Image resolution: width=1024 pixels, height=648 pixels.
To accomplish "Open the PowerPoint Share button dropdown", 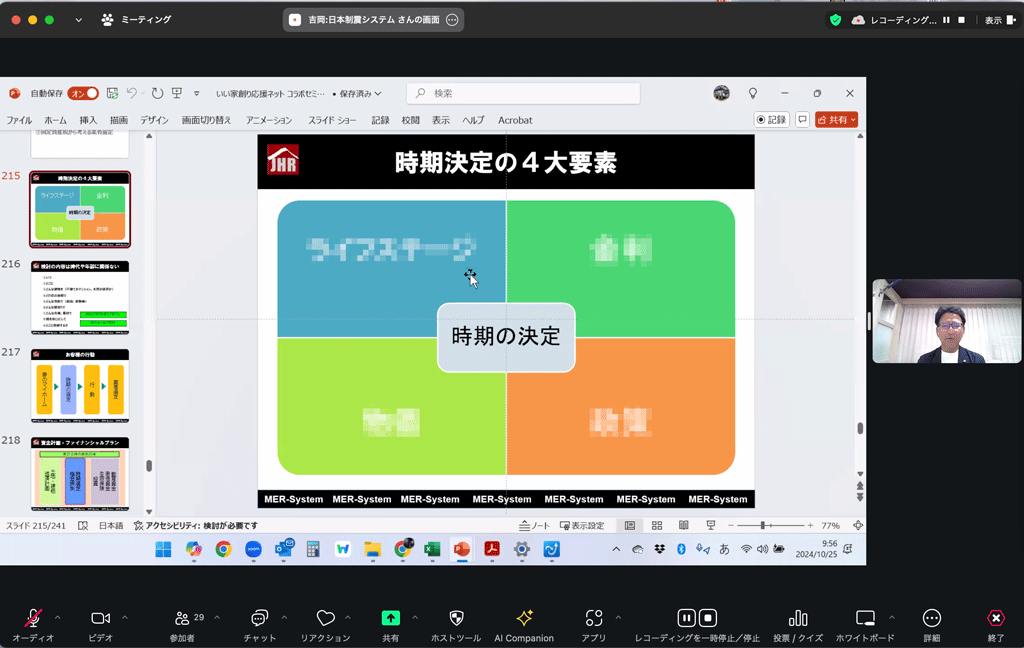I will coord(837,120).
